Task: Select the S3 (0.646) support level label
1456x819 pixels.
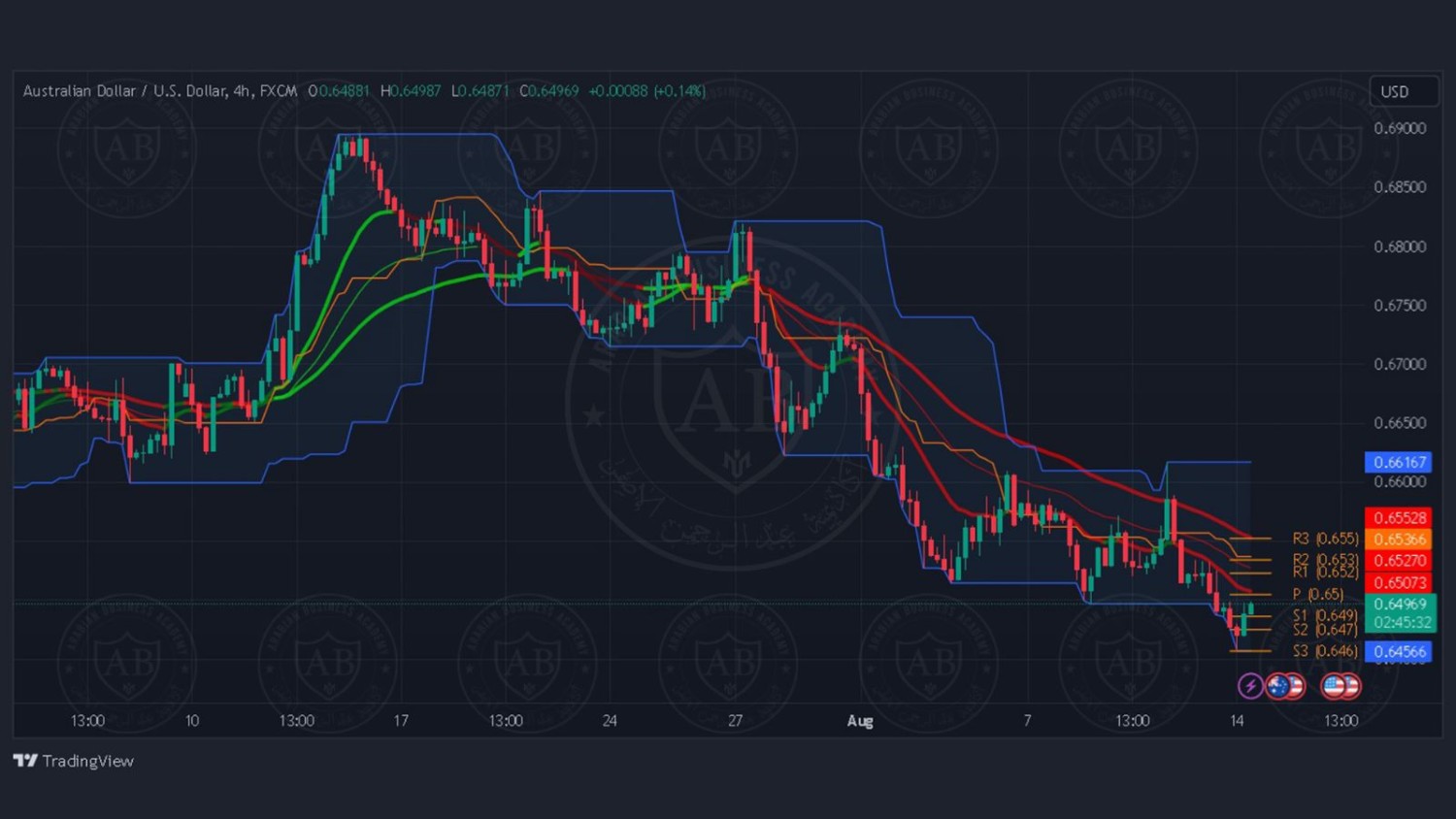Action: (1325, 651)
